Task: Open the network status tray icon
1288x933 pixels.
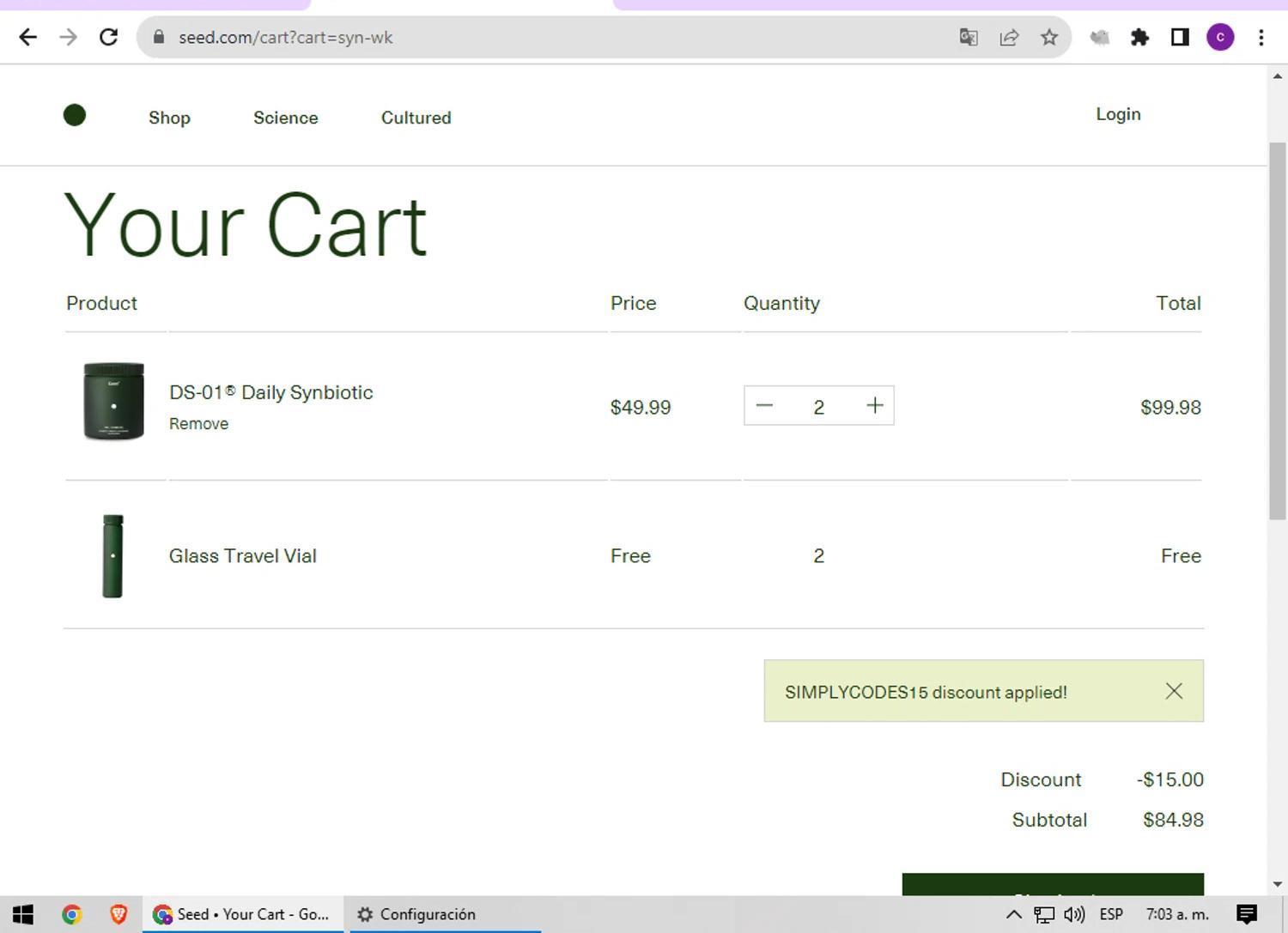Action: pyautogui.click(x=1043, y=914)
